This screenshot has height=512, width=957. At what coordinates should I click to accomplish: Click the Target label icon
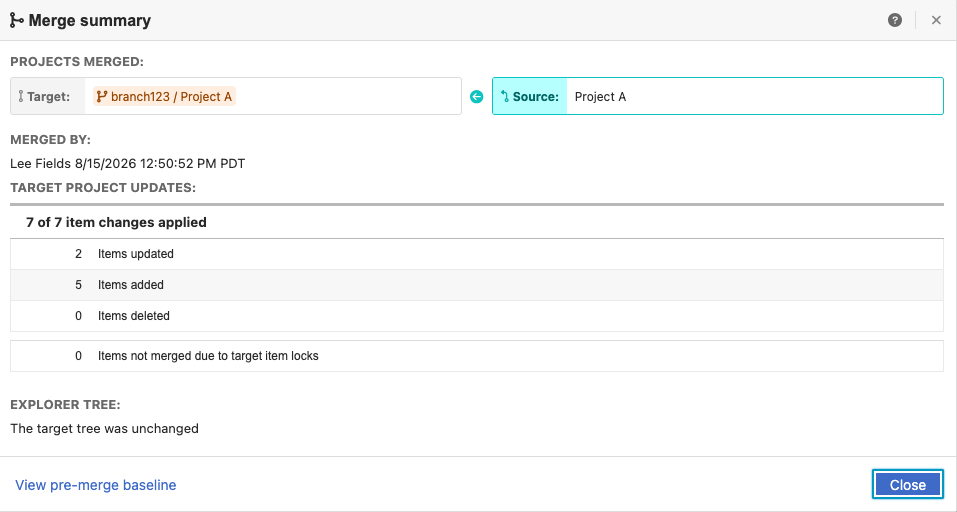[21, 96]
